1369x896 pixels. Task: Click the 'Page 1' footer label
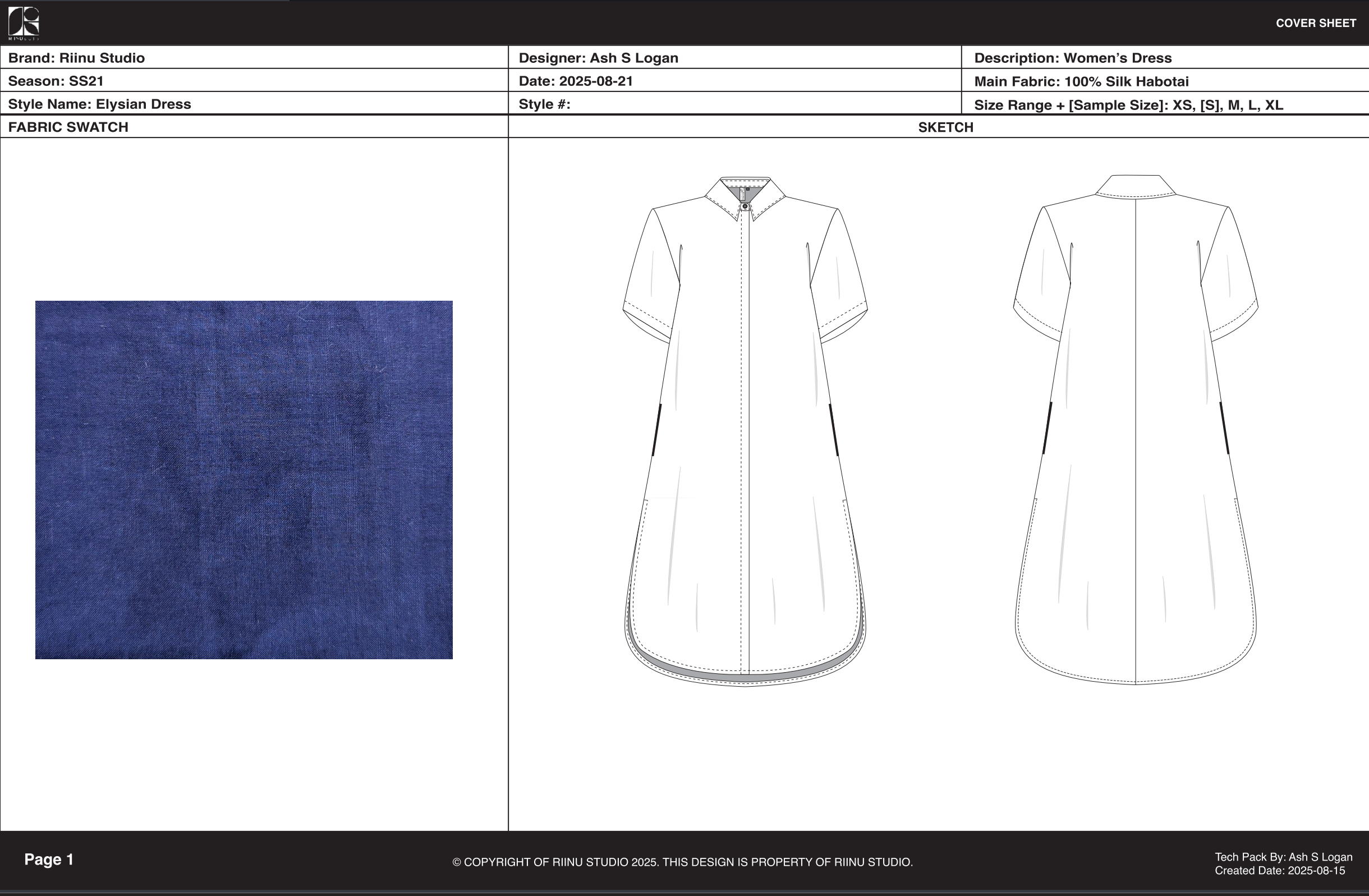(x=49, y=859)
